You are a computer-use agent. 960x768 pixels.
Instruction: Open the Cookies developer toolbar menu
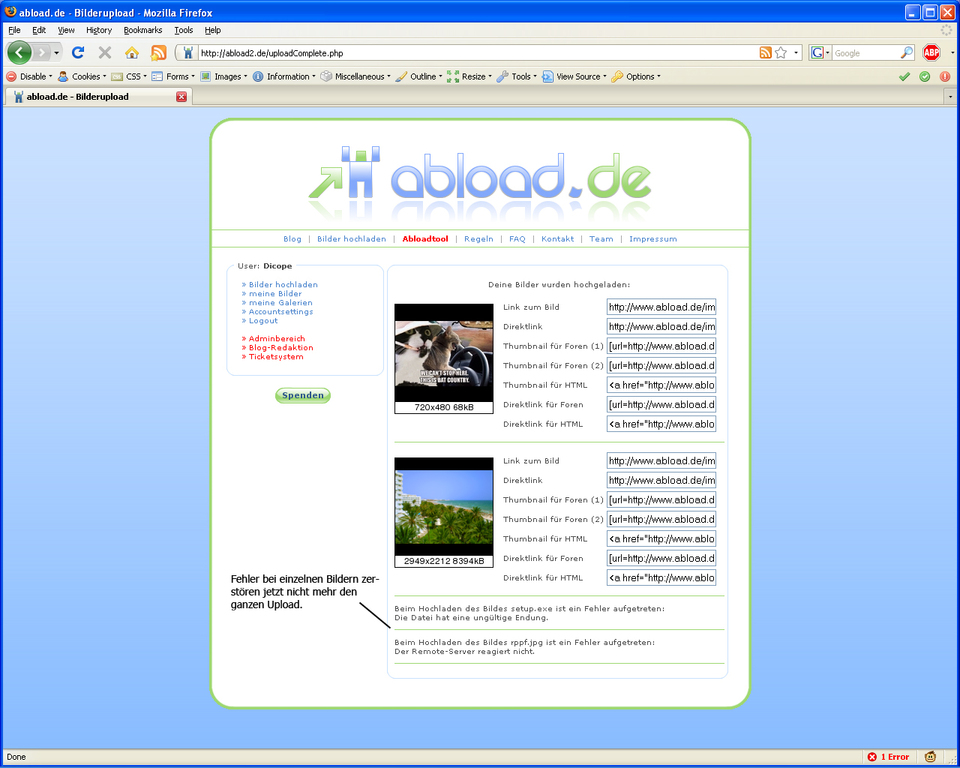(82, 77)
